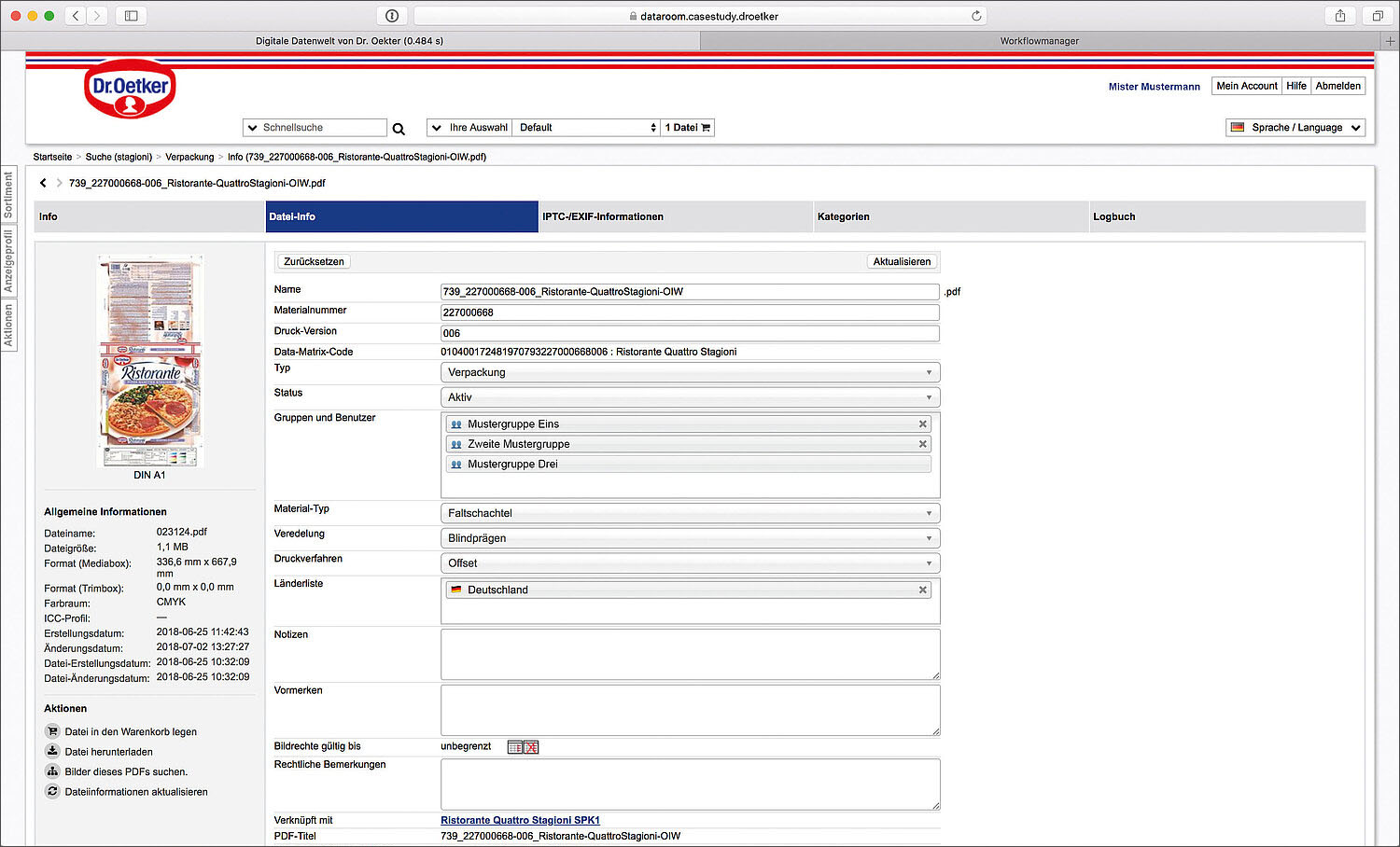Click the Safari reload page icon
Viewport: 1400px width, 847px height.
[x=976, y=16]
